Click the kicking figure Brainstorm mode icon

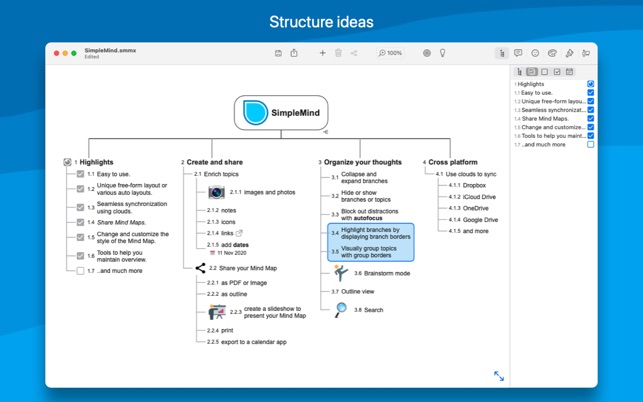tap(340, 273)
